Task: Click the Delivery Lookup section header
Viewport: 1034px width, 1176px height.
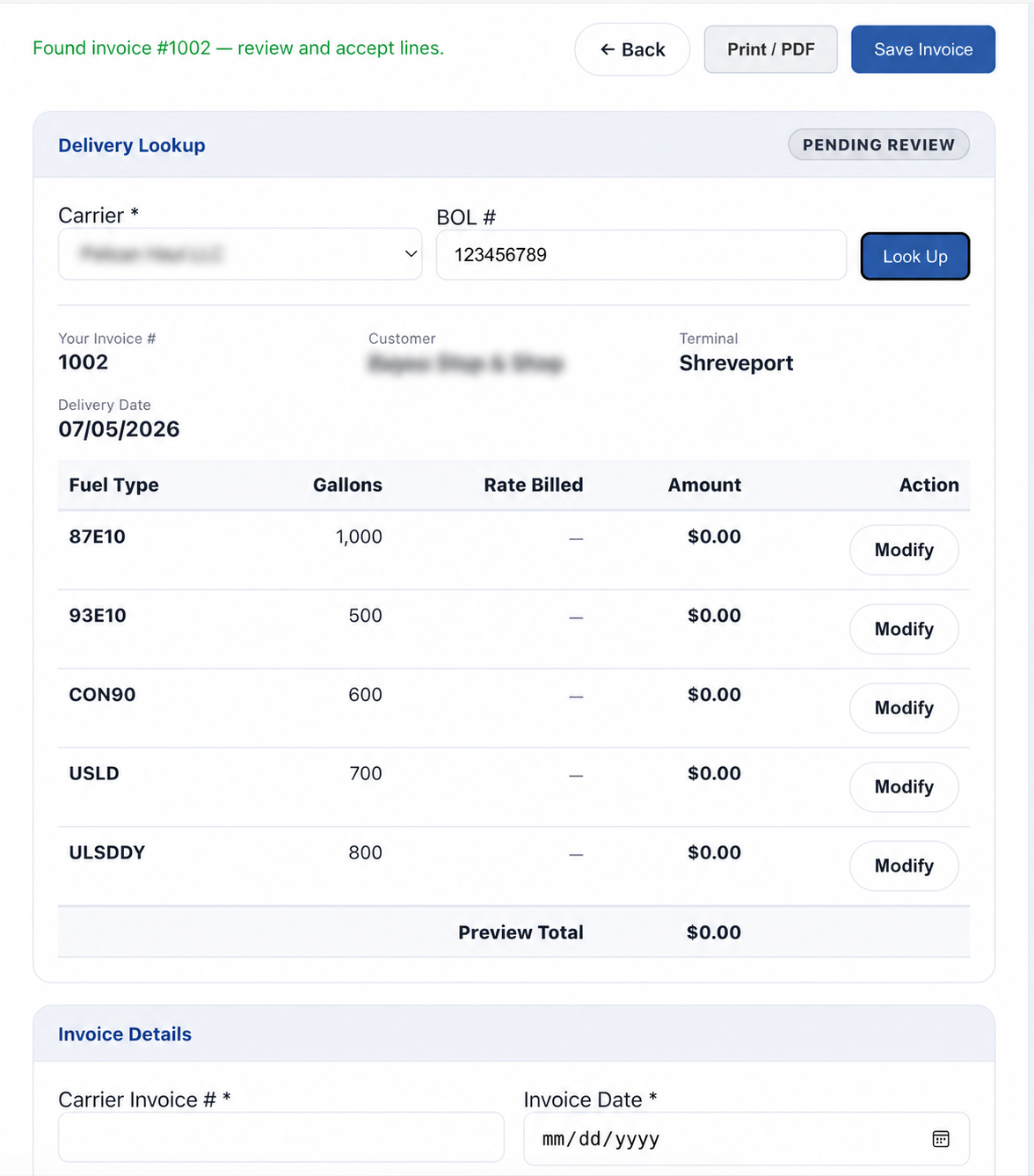Action: pos(132,145)
